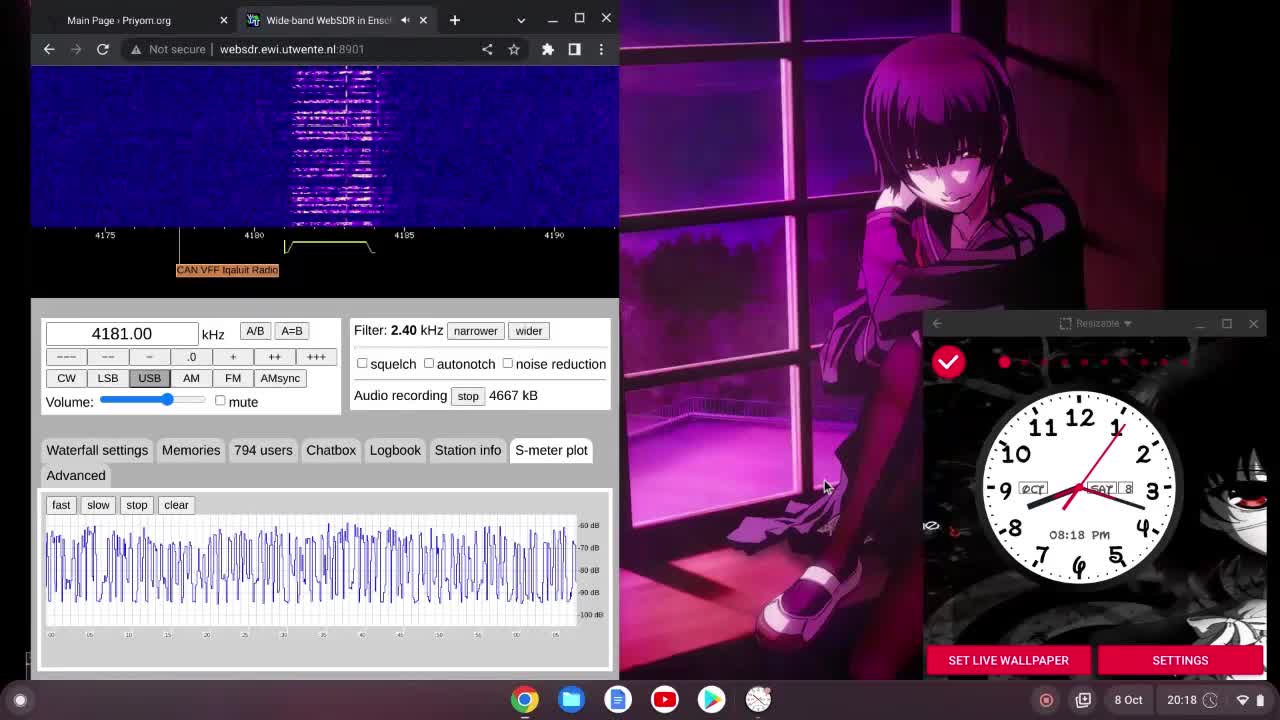Step frequency up with the +++ button
Screen dimensions: 1280x720
(x=316, y=357)
